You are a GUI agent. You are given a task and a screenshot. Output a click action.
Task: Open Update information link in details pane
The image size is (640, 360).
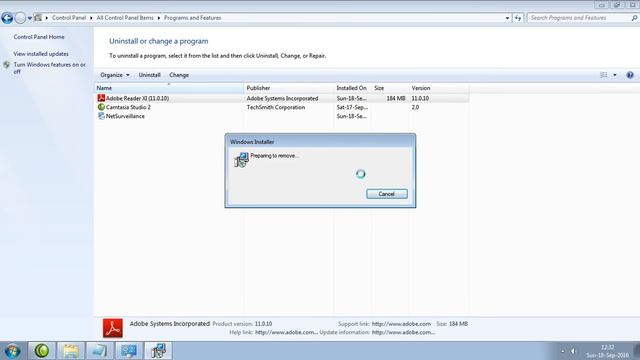403,332
